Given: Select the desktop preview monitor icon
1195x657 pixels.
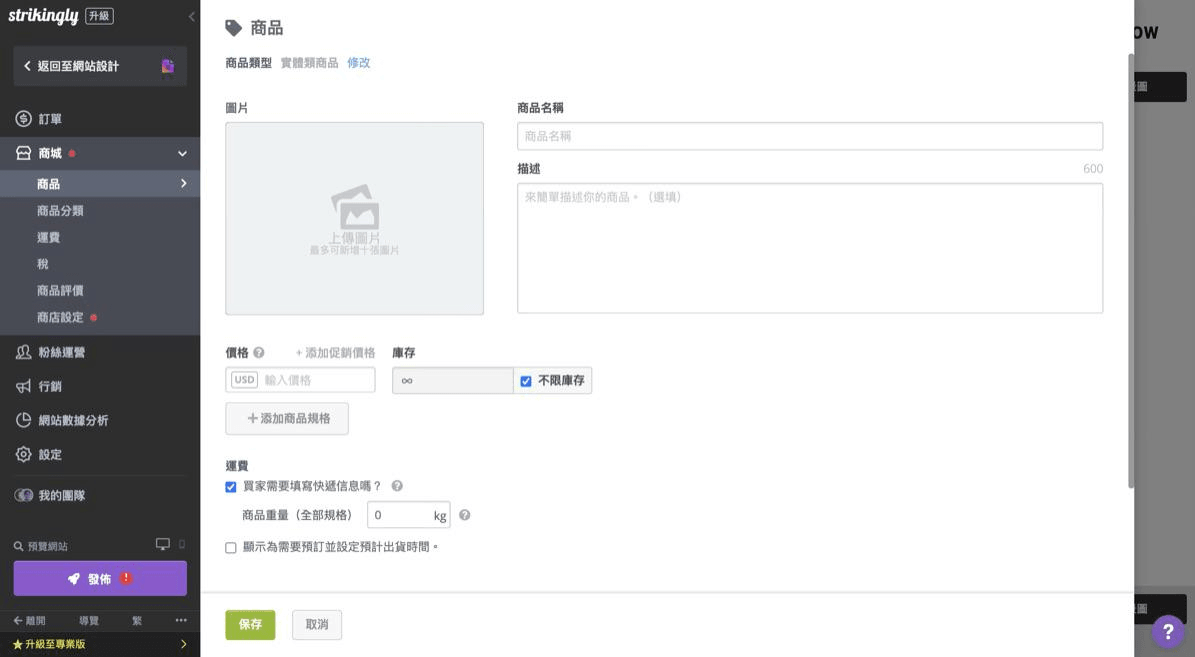Looking at the screenshot, I should point(162,545).
